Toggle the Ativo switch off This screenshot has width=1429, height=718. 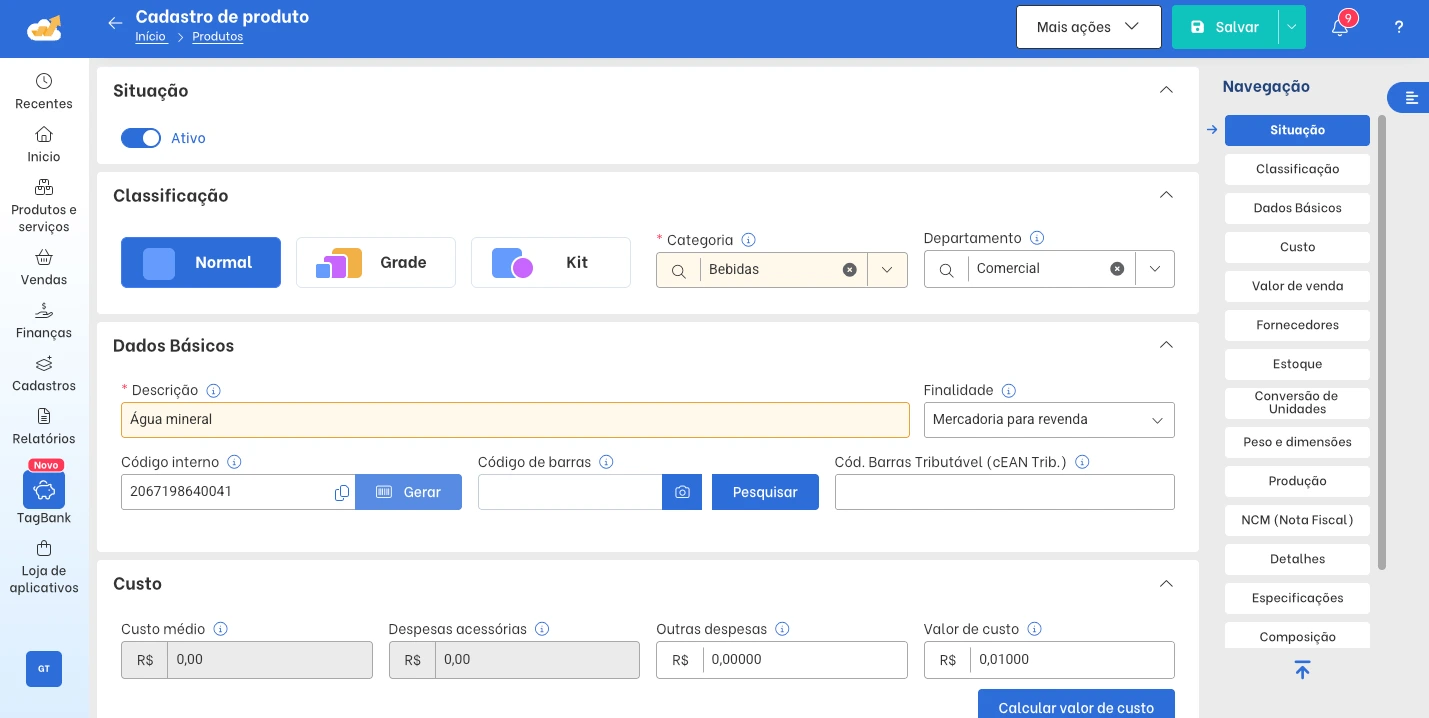click(141, 138)
